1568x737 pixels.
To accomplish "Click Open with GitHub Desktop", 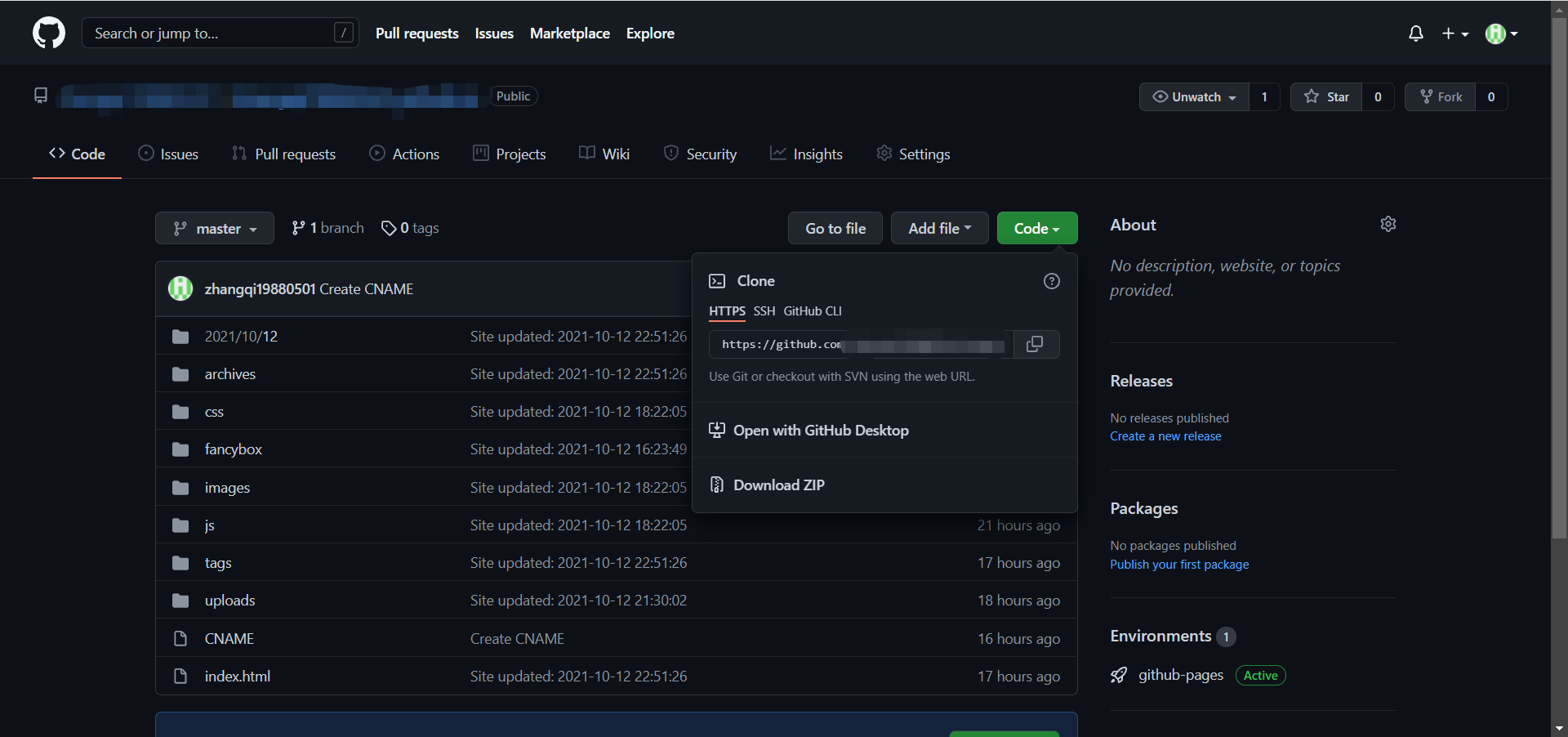I will click(821, 431).
